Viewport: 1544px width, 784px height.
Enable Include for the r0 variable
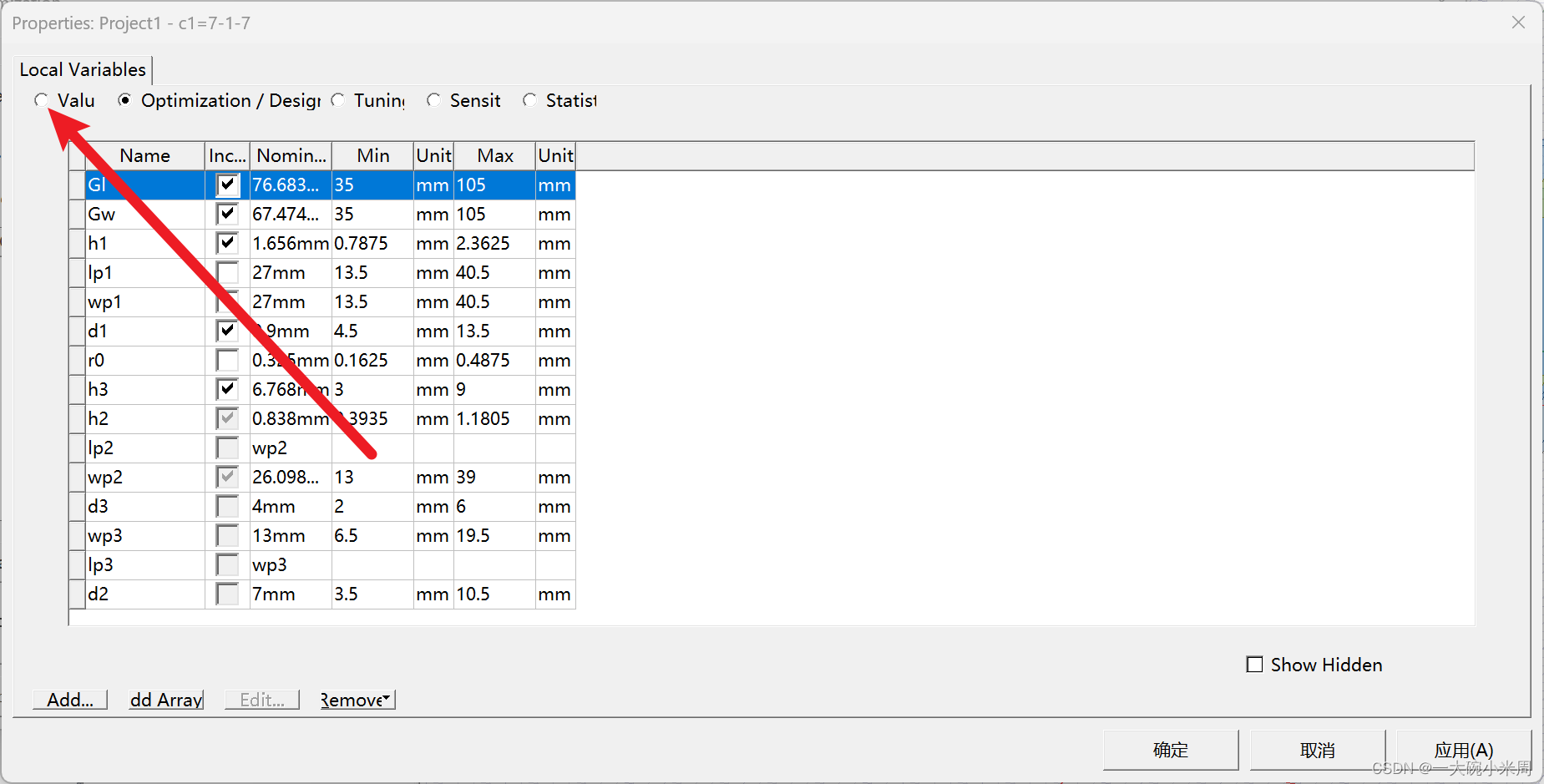[226, 360]
